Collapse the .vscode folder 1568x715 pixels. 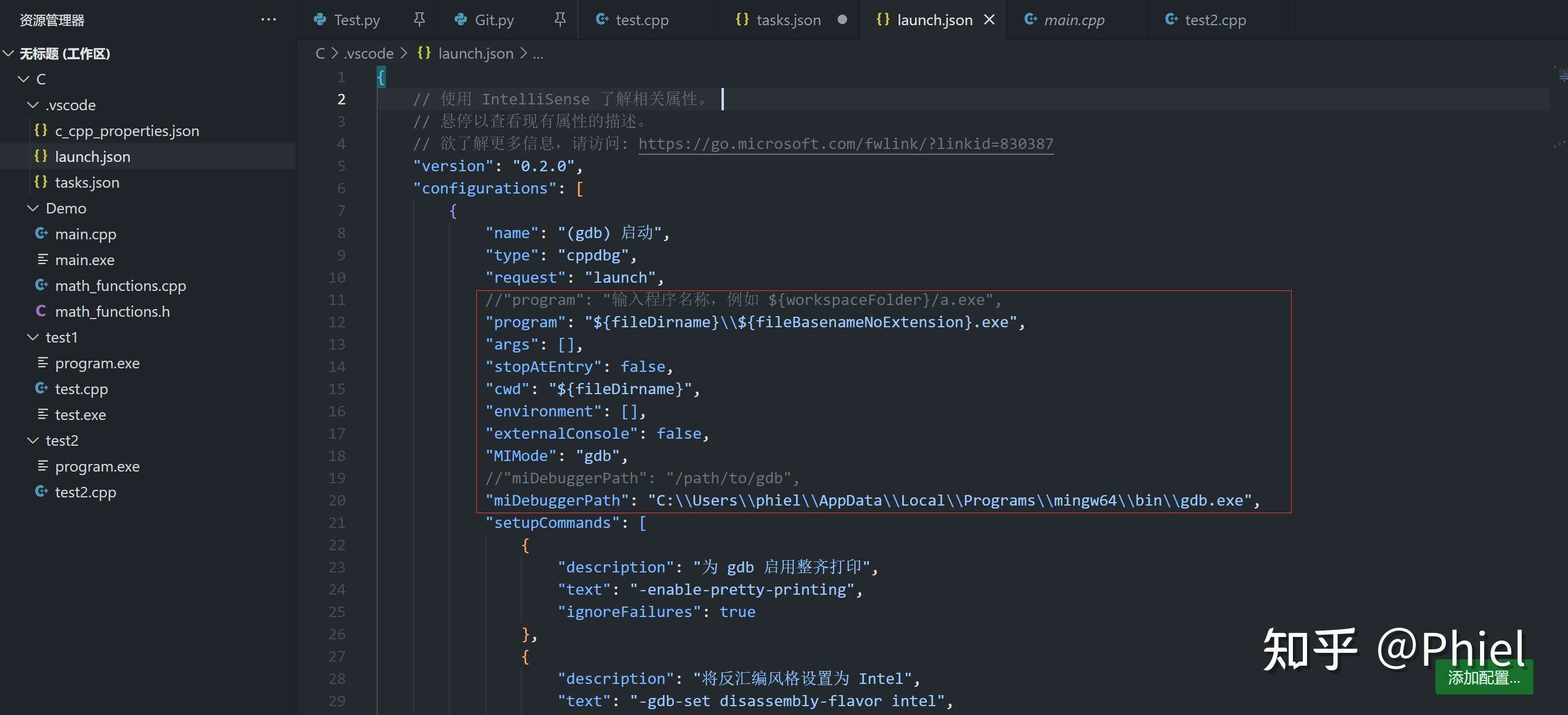tap(32, 104)
